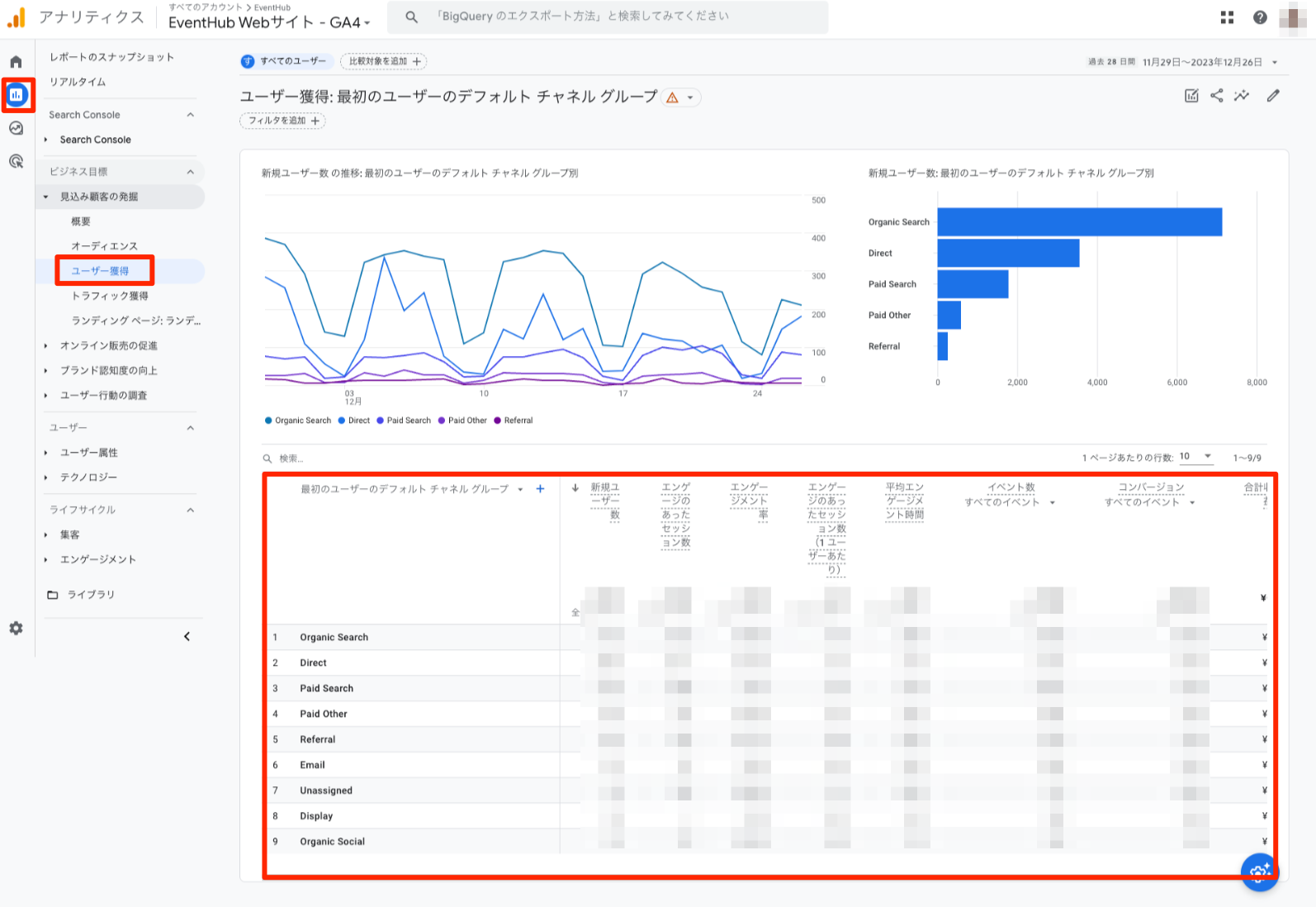Image resolution: width=1316 pixels, height=907 pixels.
Task: Click フィルタを追加 button
Action: (x=282, y=121)
